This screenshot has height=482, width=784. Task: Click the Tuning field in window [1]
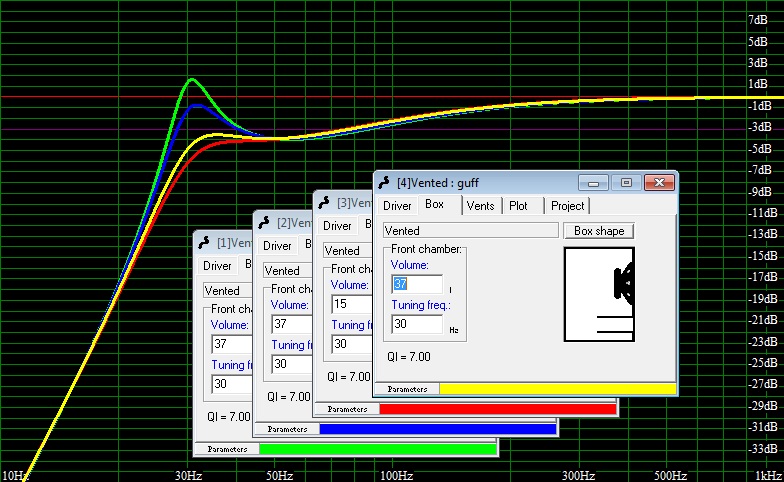pyautogui.click(x=232, y=384)
